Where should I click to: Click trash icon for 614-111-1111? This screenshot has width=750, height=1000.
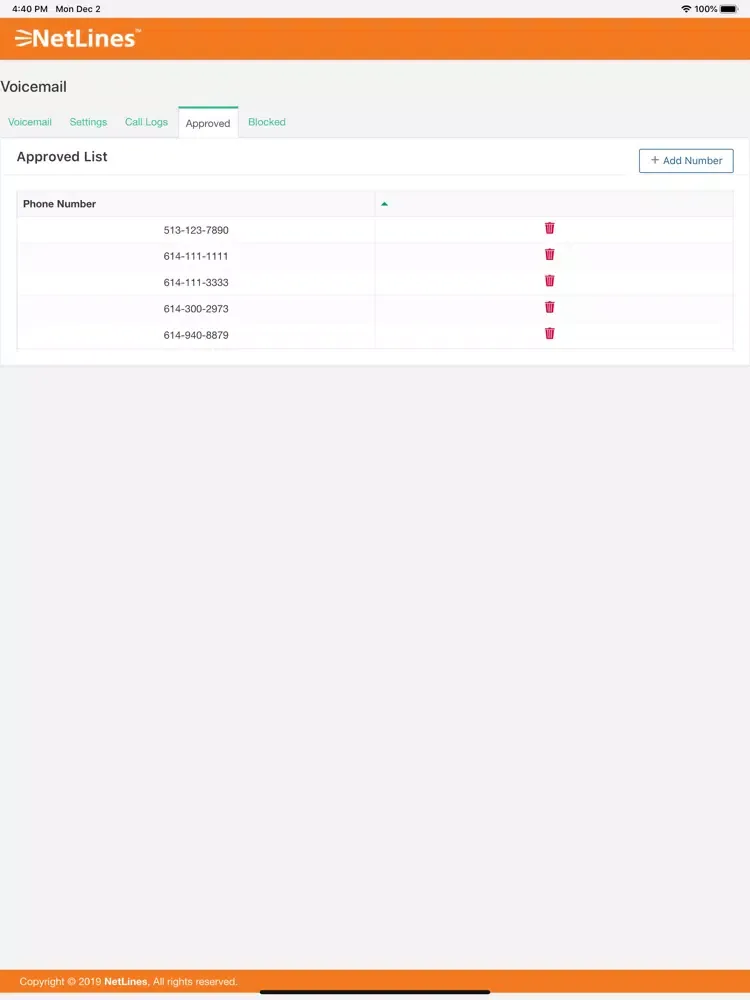pyautogui.click(x=549, y=254)
